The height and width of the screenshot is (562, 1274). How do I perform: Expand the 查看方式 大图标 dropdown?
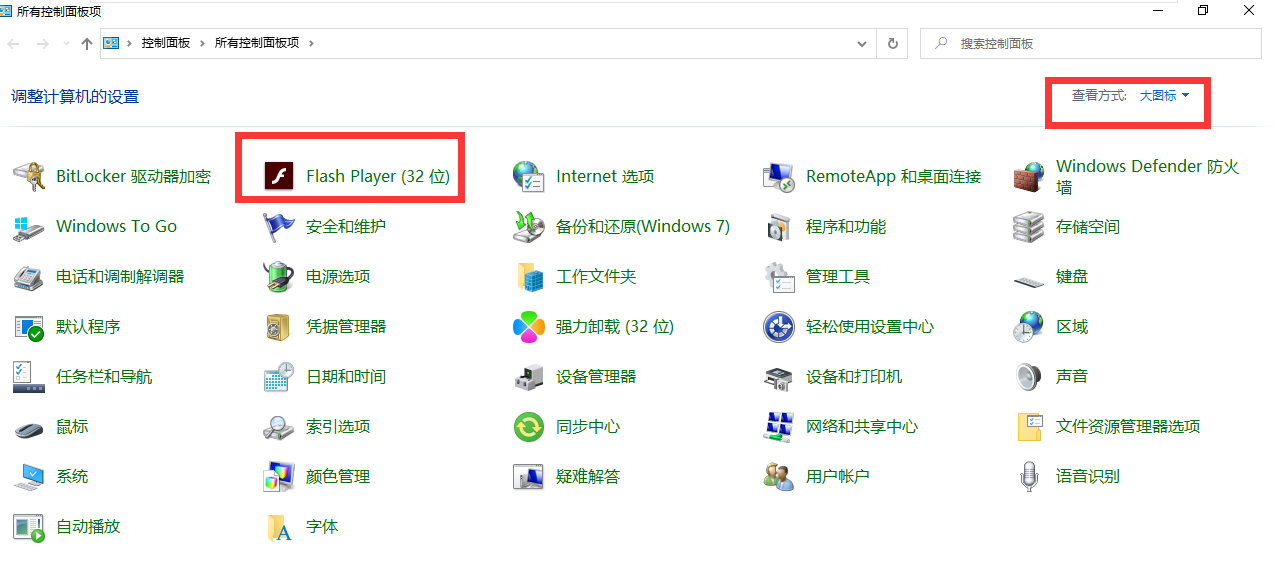1165,96
